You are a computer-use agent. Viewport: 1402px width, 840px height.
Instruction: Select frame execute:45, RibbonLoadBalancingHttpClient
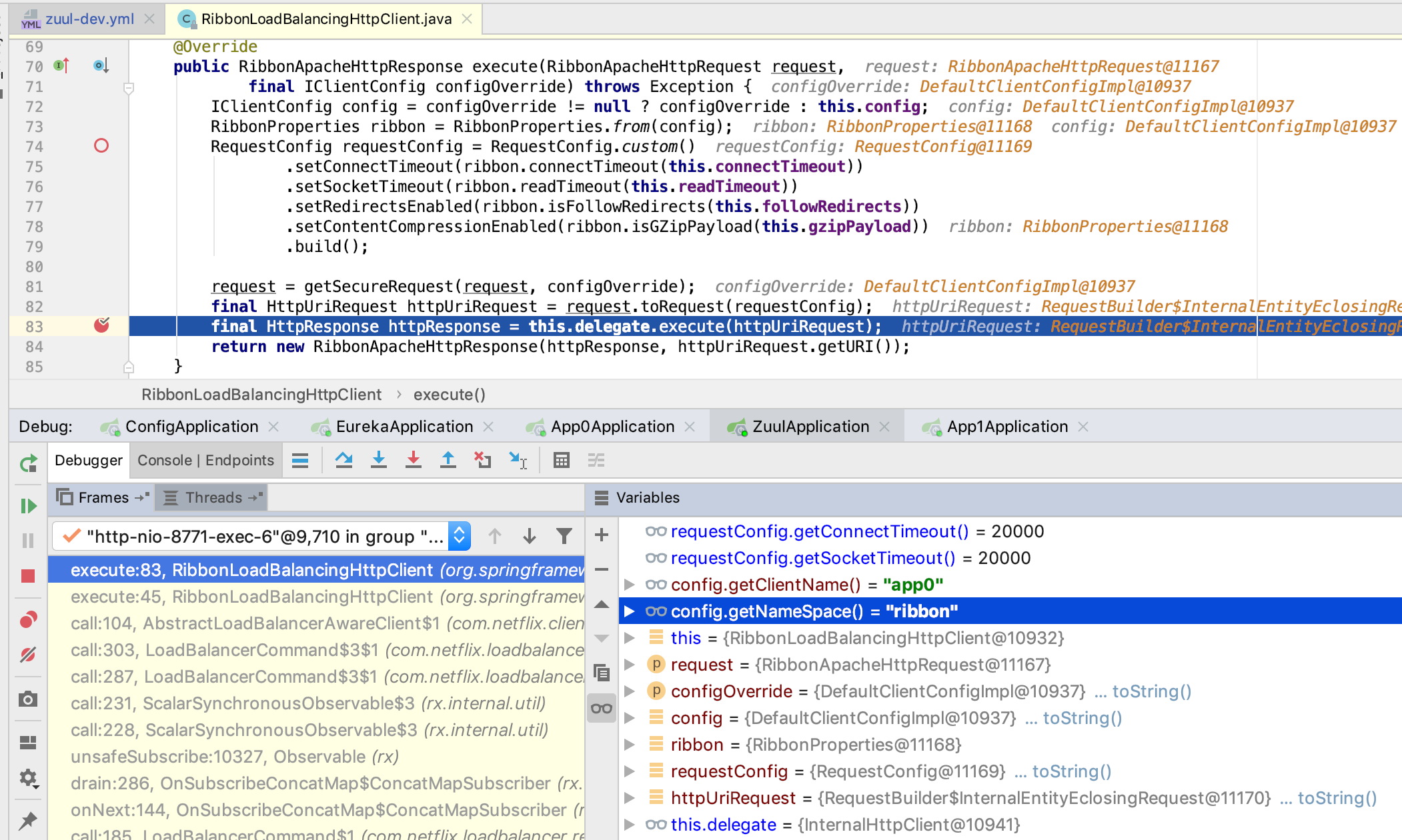pos(316,597)
